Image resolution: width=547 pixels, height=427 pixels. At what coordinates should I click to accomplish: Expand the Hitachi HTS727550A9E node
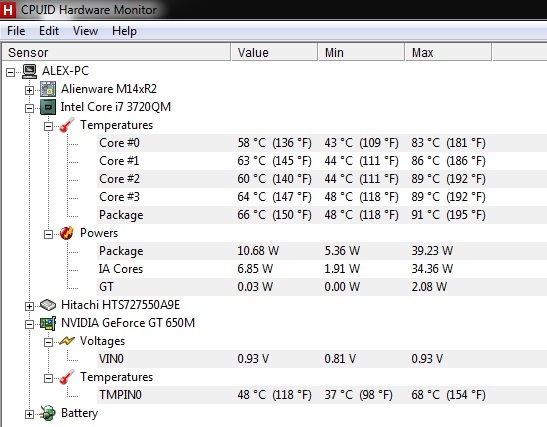tap(29, 307)
